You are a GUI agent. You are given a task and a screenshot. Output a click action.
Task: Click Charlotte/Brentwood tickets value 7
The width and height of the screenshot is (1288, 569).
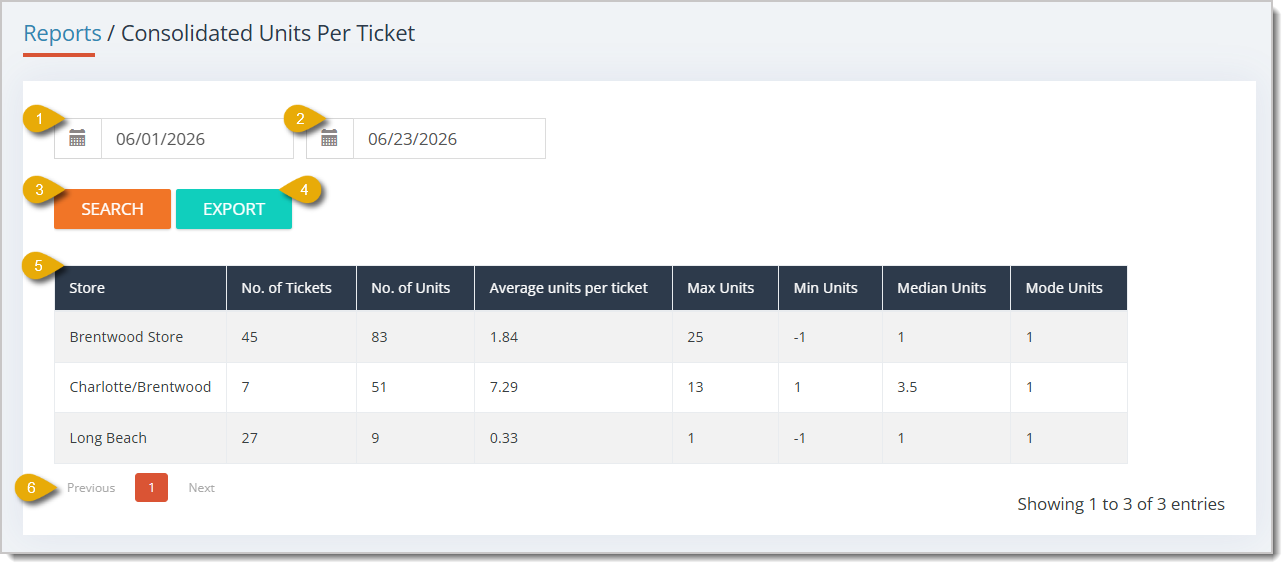[x=245, y=387]
